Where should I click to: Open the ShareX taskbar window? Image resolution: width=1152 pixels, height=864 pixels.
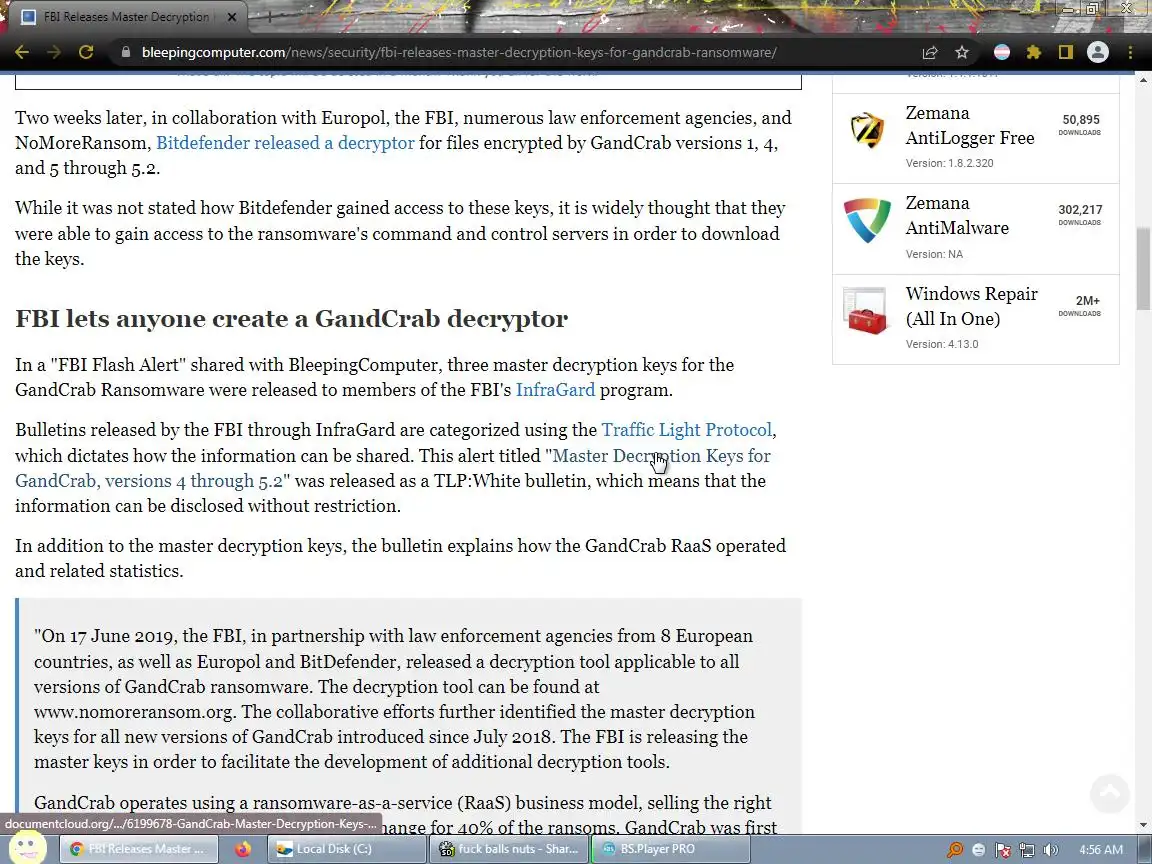(508, 849)
